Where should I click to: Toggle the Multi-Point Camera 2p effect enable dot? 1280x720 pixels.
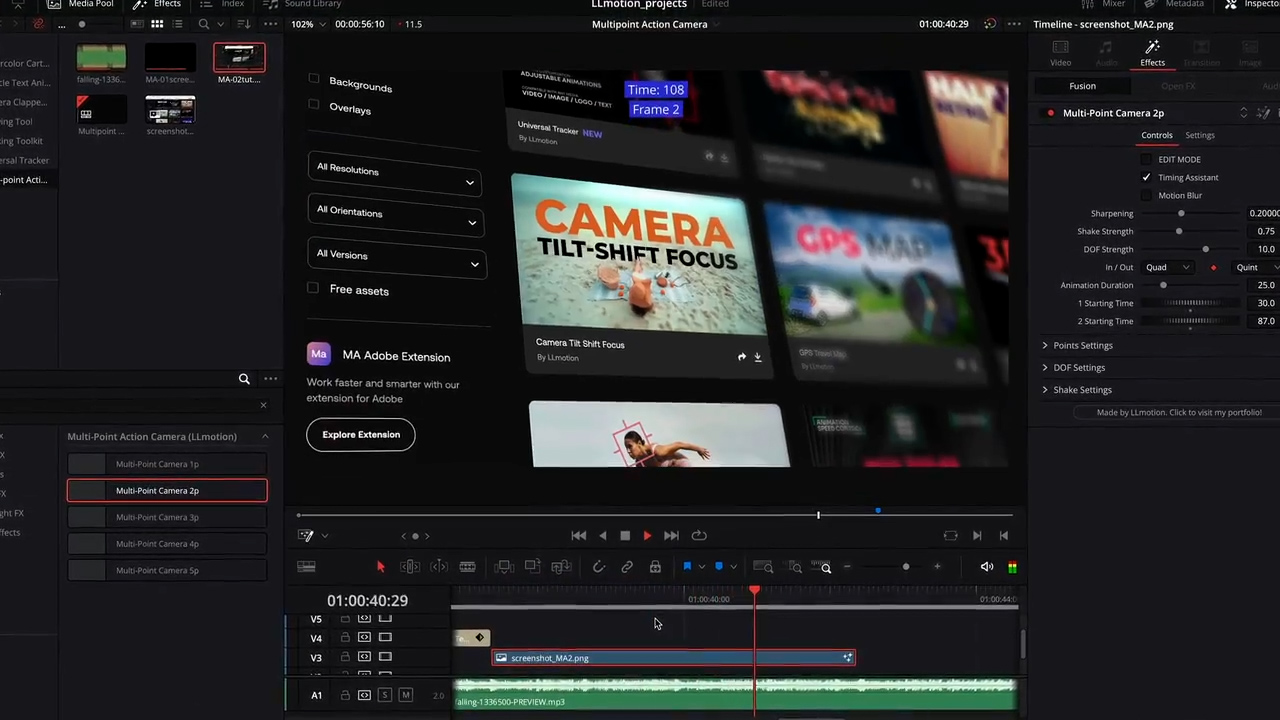1050,113
